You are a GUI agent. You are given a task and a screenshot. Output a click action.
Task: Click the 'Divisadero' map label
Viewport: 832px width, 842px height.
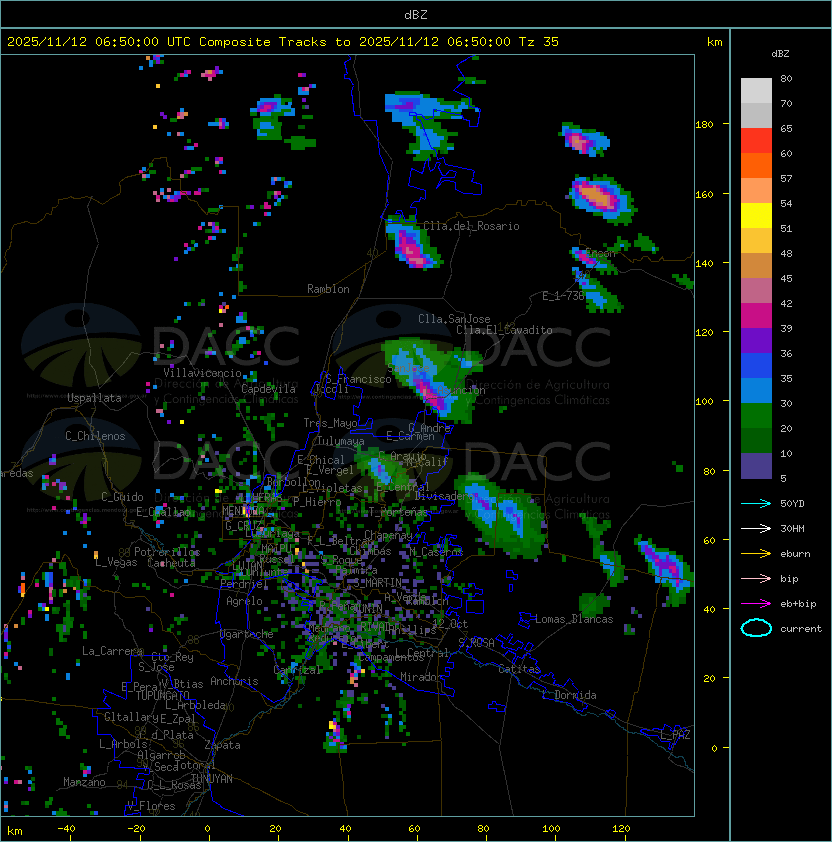[445, 496]
